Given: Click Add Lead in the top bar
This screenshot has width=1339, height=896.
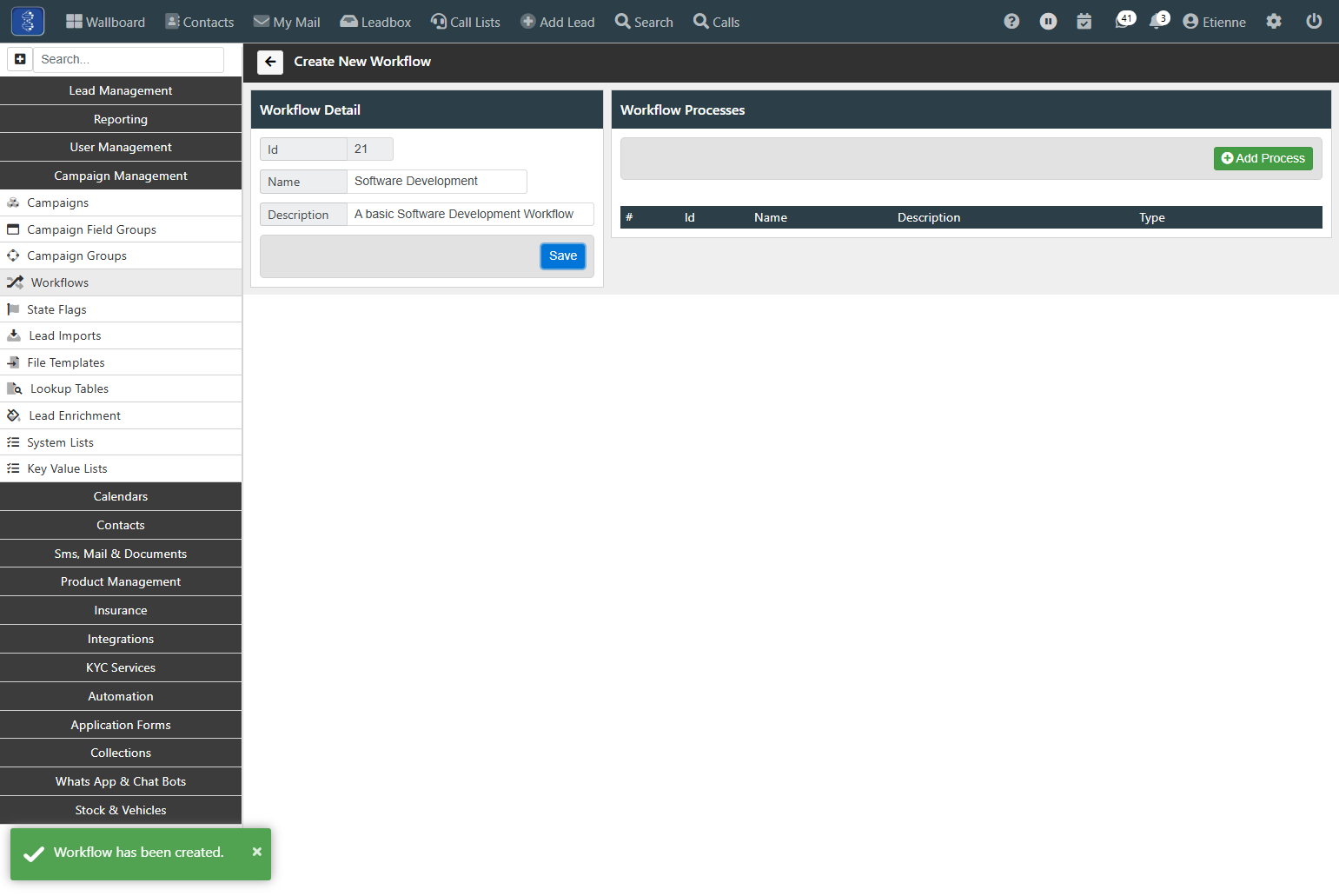Looking at the screenshot, I should pyautogui.click(x=557, y=22).
